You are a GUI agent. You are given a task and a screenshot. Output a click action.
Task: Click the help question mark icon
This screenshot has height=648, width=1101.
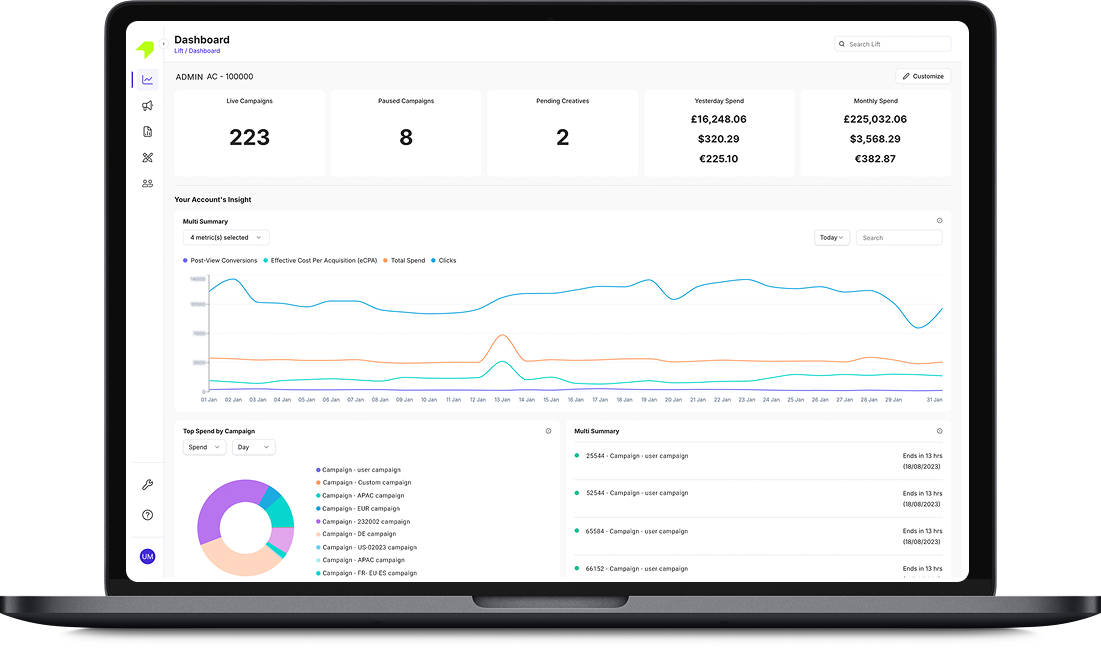click(x=147, y=515)
